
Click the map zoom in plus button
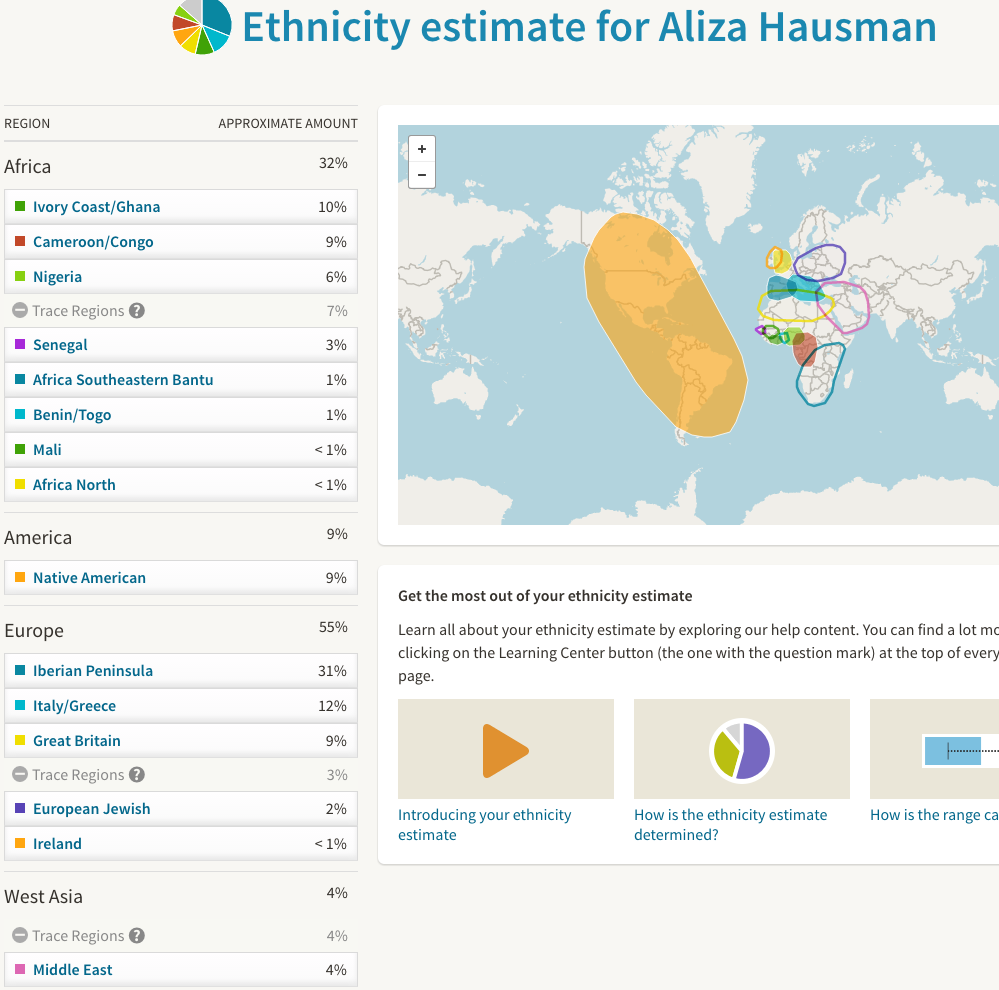(x=422, y=149)
